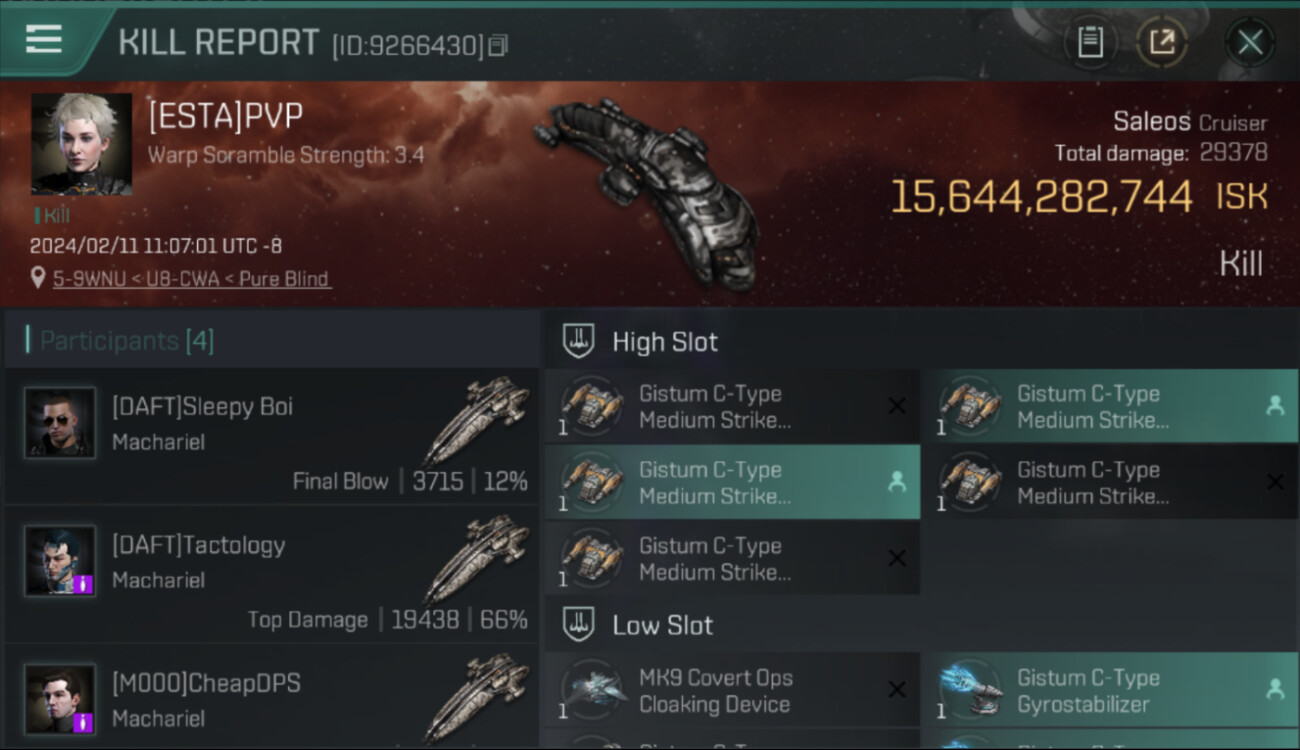The width and height of the screenshot is (1300, 750).
Task: Click the Participants [4] header
Action: pos(127,341)
